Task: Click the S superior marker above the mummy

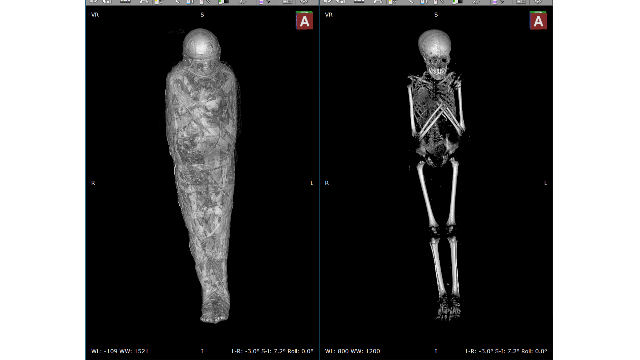Action: (x=202, y=15)
